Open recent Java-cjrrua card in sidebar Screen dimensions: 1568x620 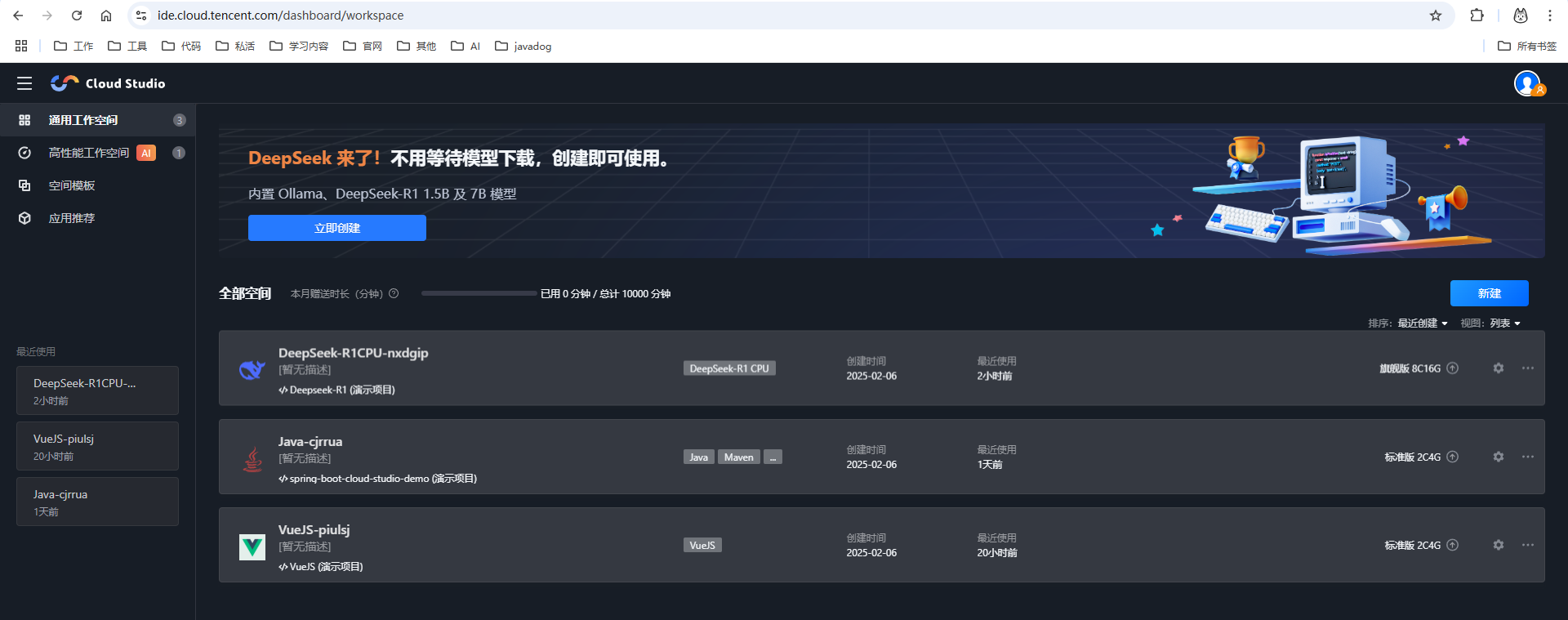[97, 502]
